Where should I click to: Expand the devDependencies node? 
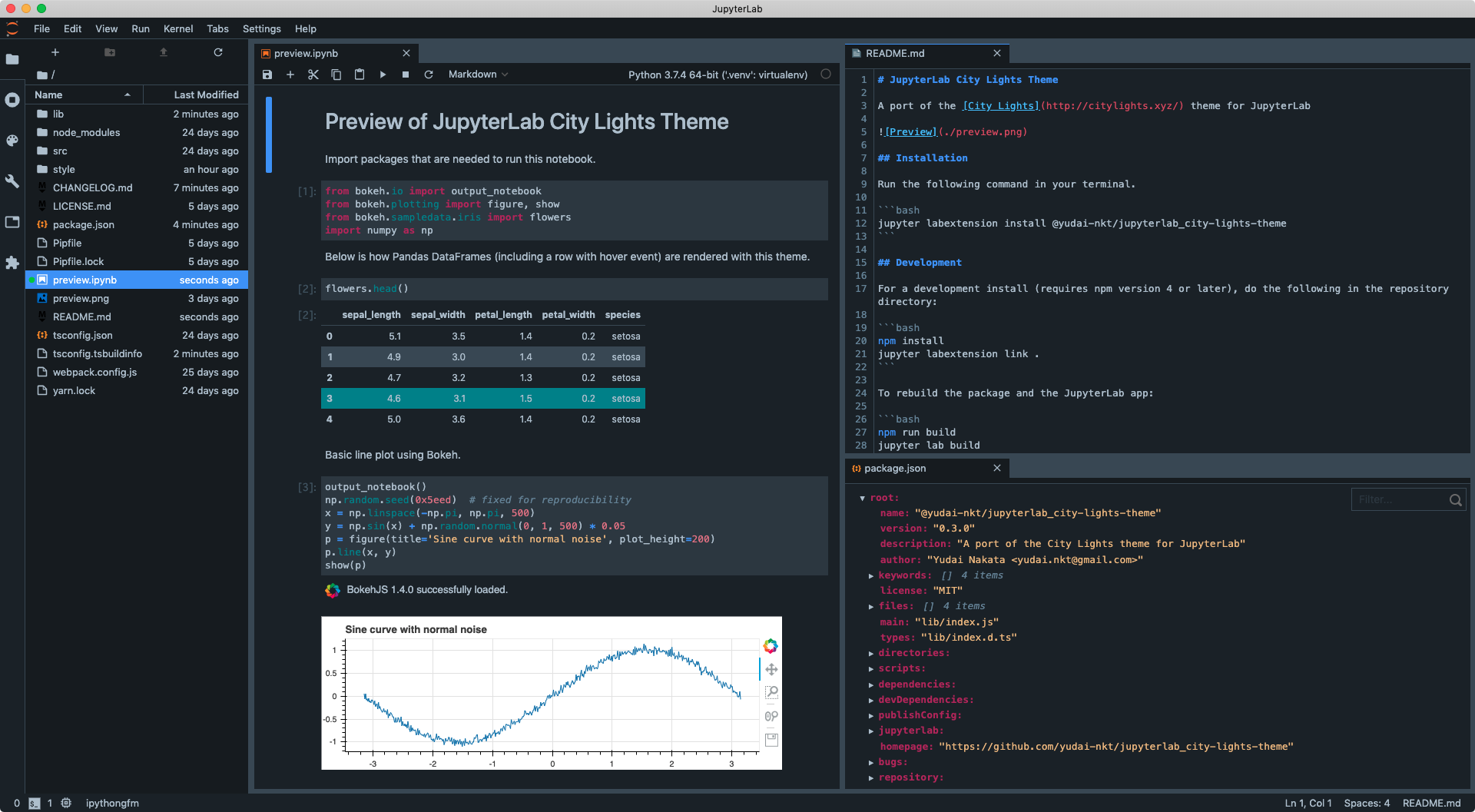(x=871, y=701)
